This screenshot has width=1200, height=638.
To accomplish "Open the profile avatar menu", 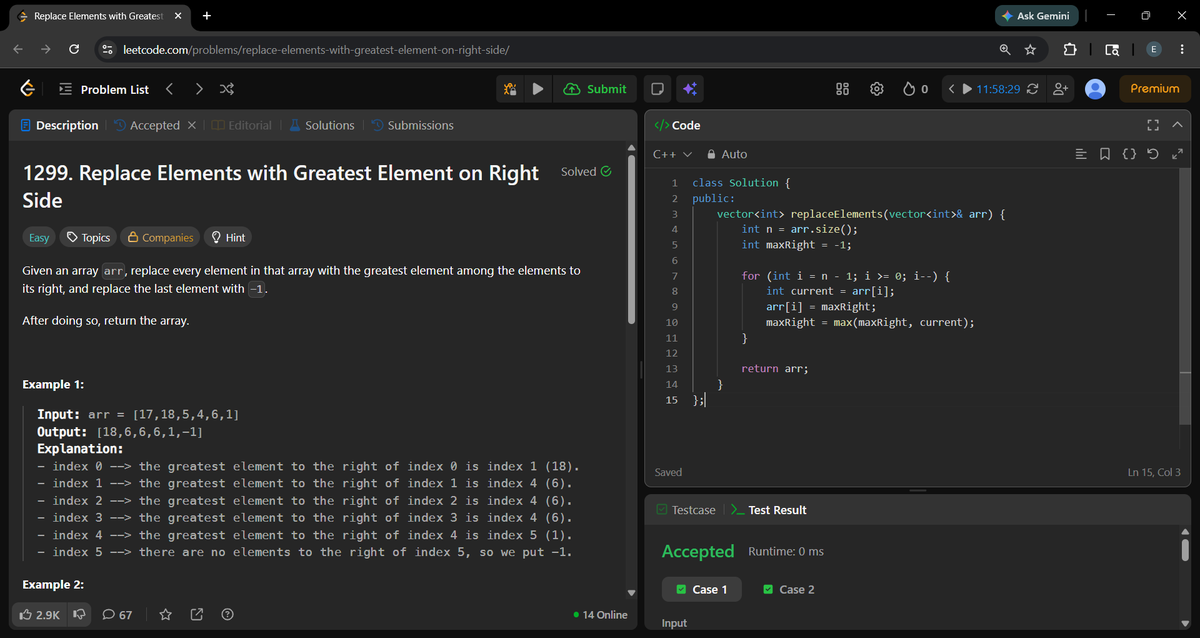I will pyautogui.click(x=1095, y=89).
